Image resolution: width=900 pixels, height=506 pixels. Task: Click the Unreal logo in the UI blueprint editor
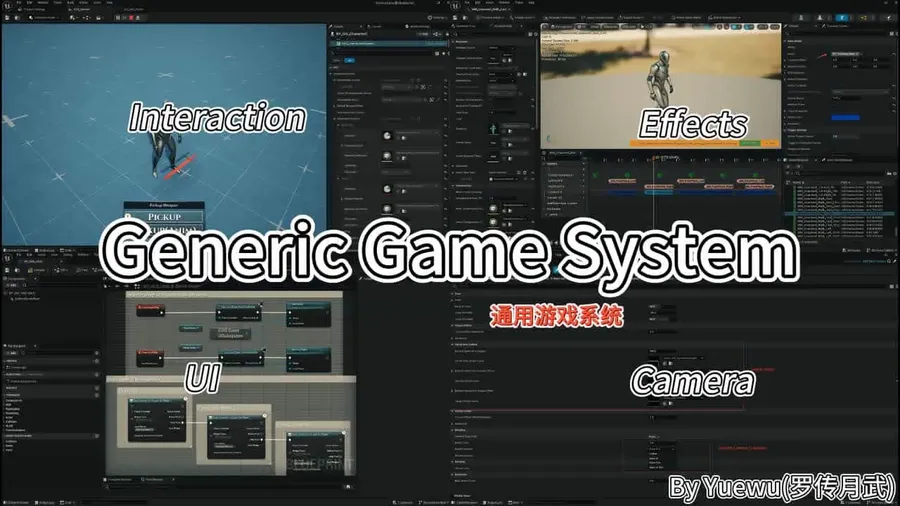(x=7, y=258)
